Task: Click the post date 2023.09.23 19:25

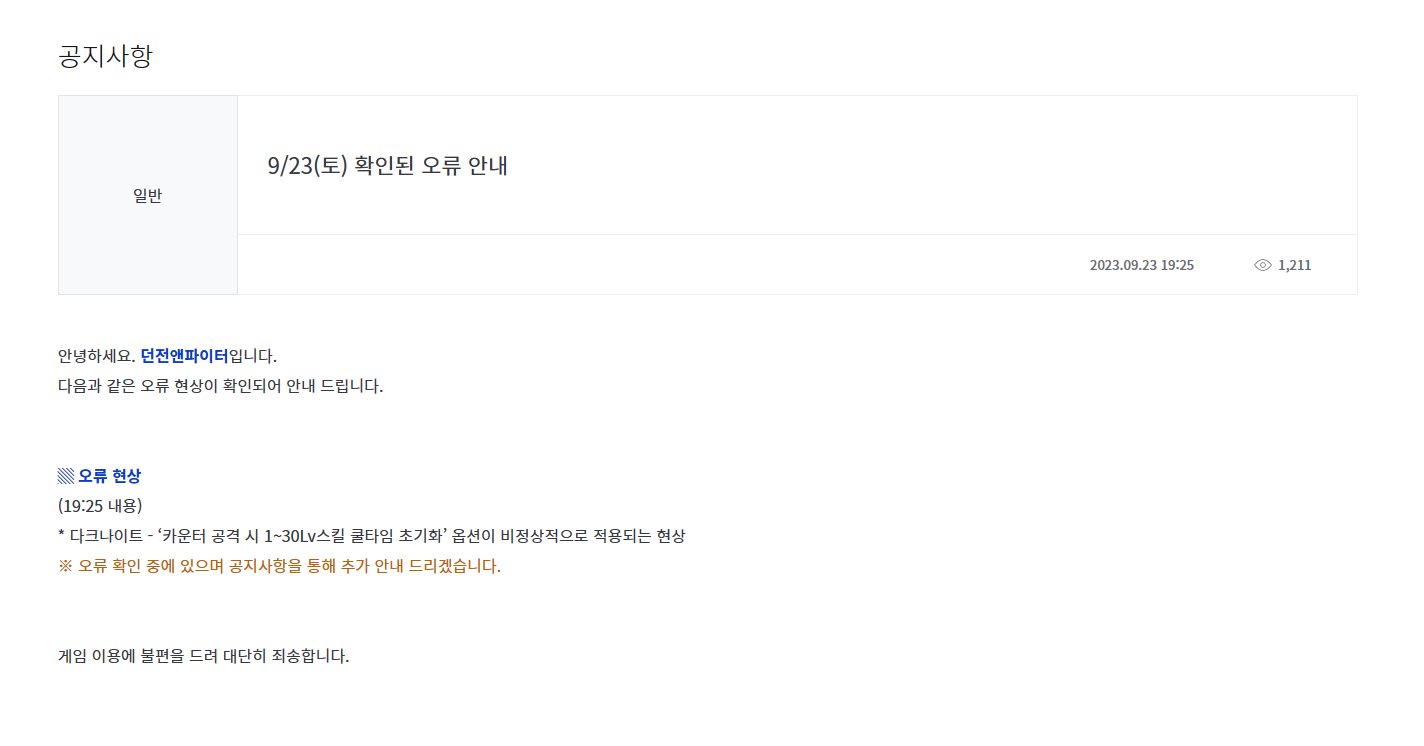Action: [1142, 265]
